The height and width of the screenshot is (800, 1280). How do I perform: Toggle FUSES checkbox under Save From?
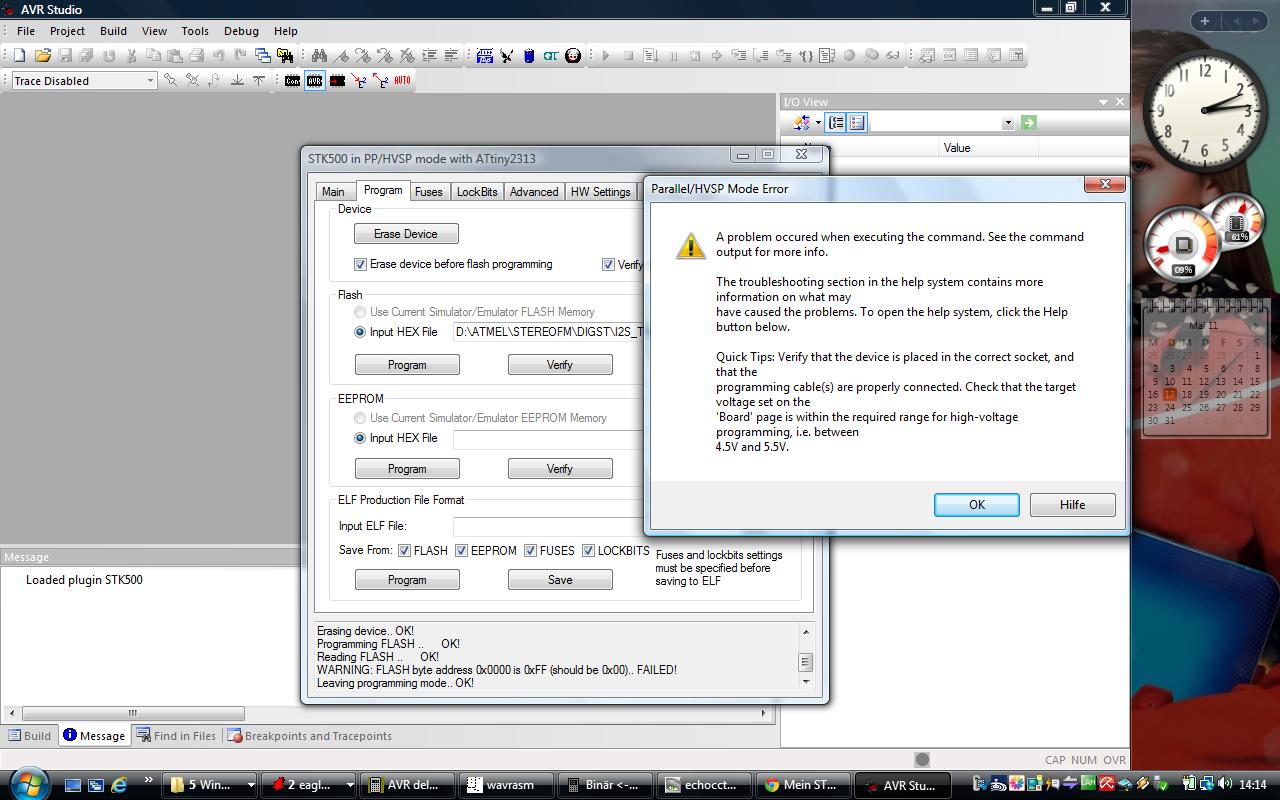[x=530, y=550]
